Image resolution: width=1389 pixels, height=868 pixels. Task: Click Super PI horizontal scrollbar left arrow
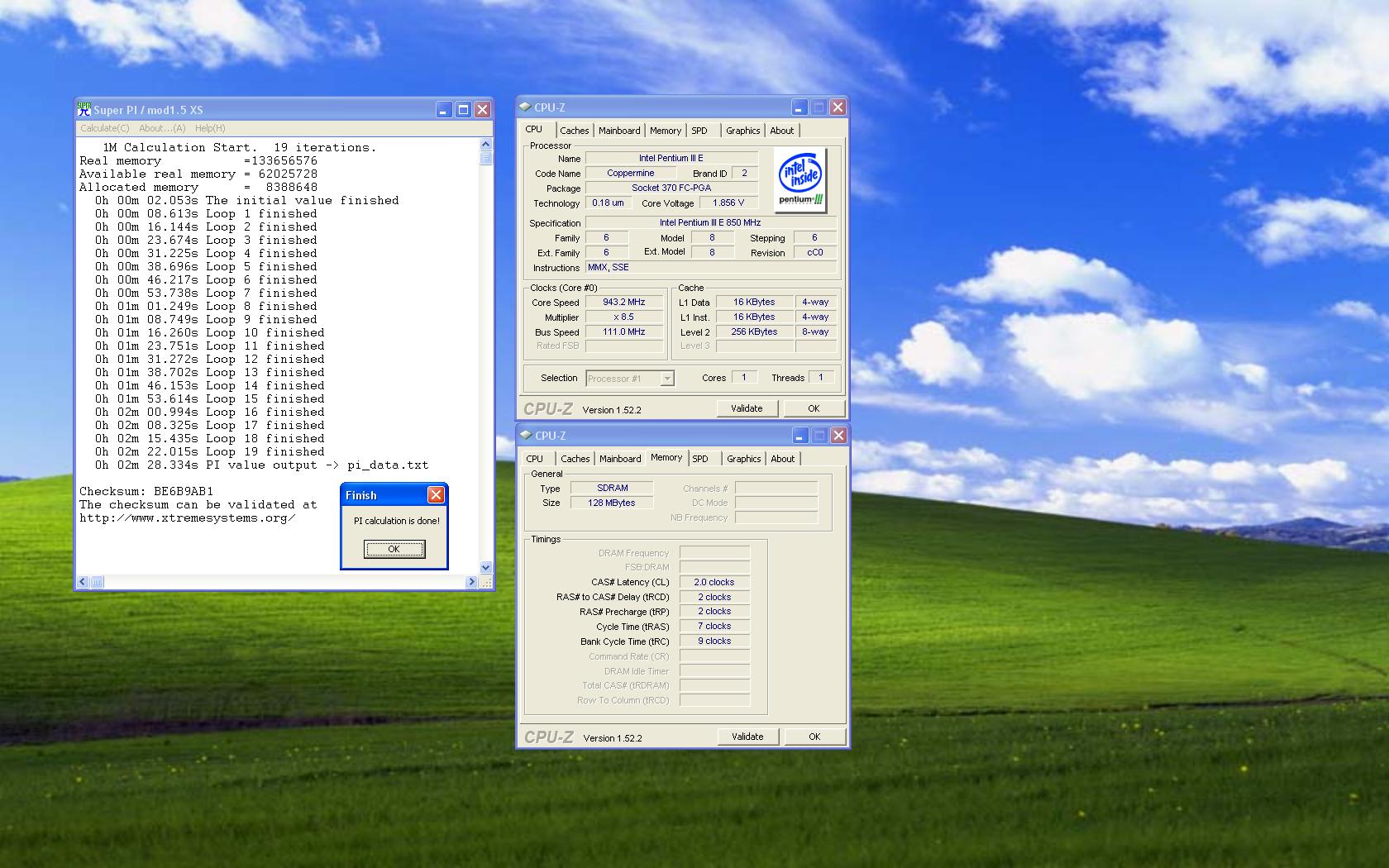click(83, 582)
